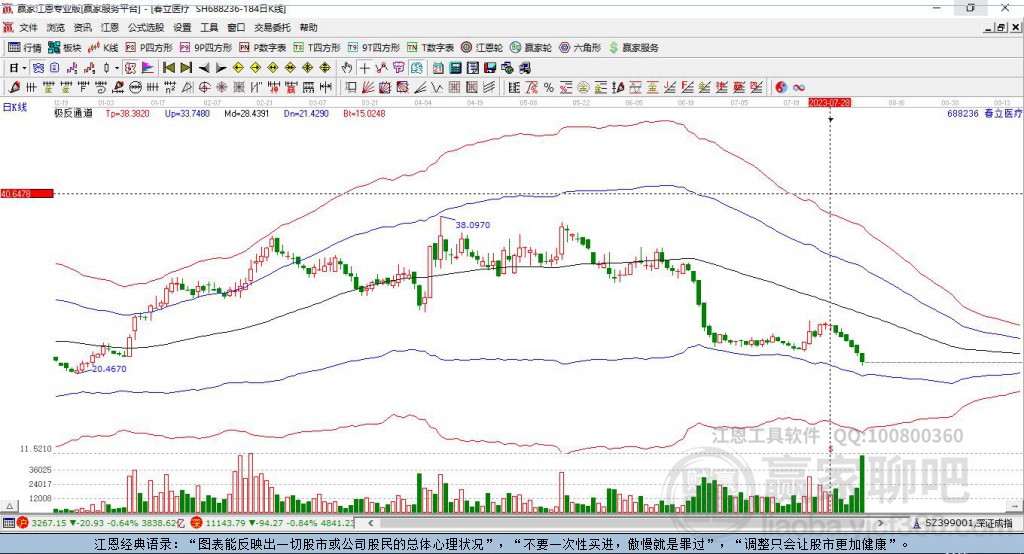Click the colorful gradient triangle icon
The height and width of the screenshot is (554, 1024).
coord(148,68)
